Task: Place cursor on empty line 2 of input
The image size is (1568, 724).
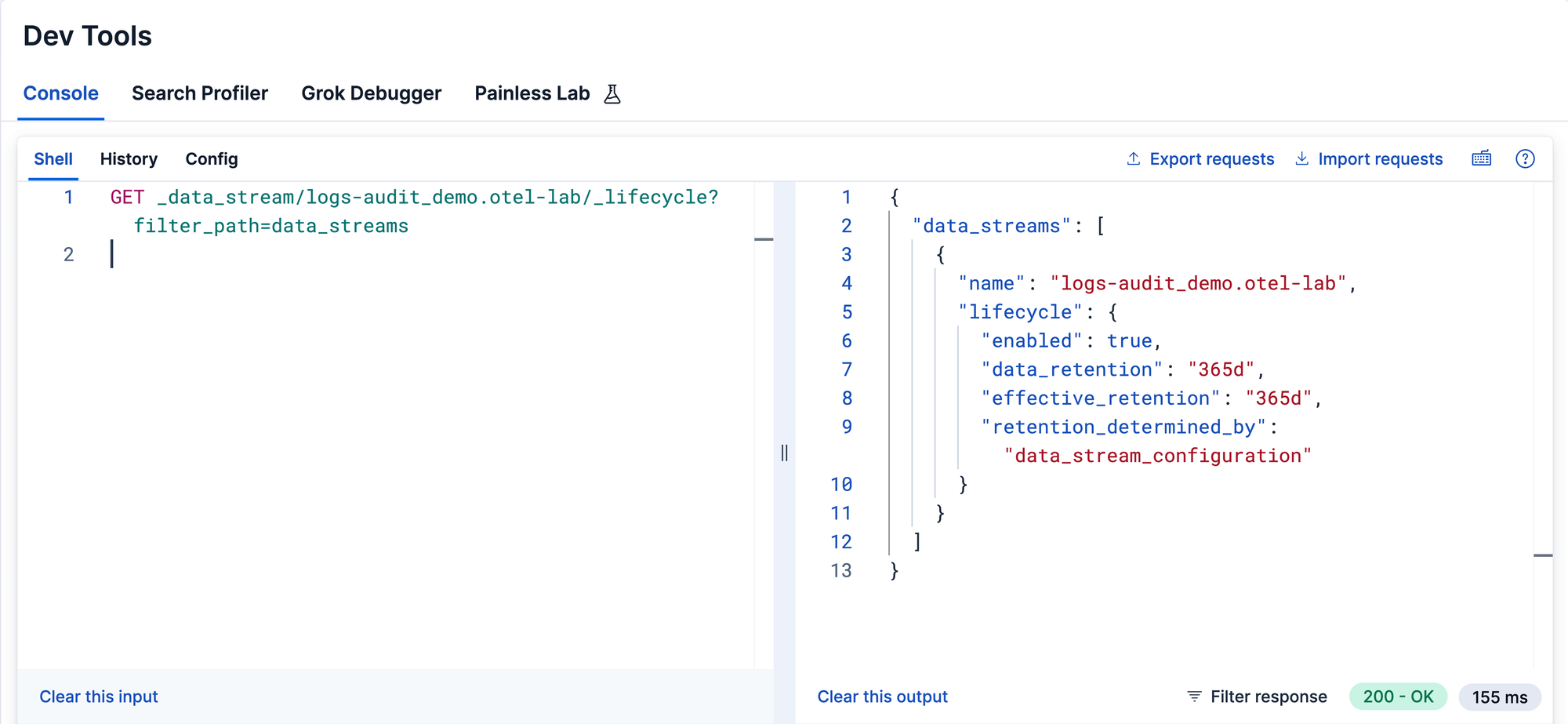Action: pos(431,254)
